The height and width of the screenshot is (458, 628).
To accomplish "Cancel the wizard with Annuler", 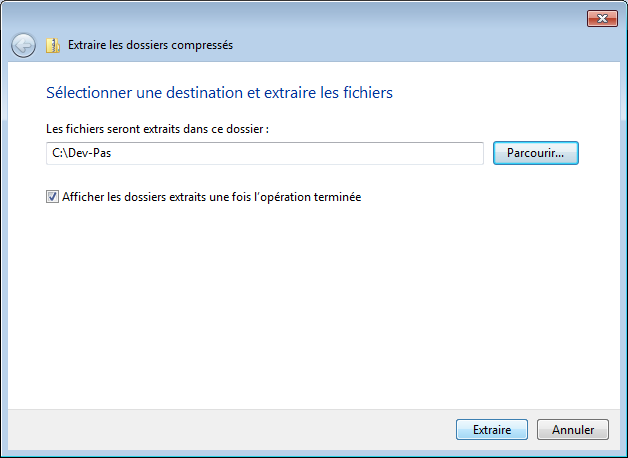I will coord(572,430).
